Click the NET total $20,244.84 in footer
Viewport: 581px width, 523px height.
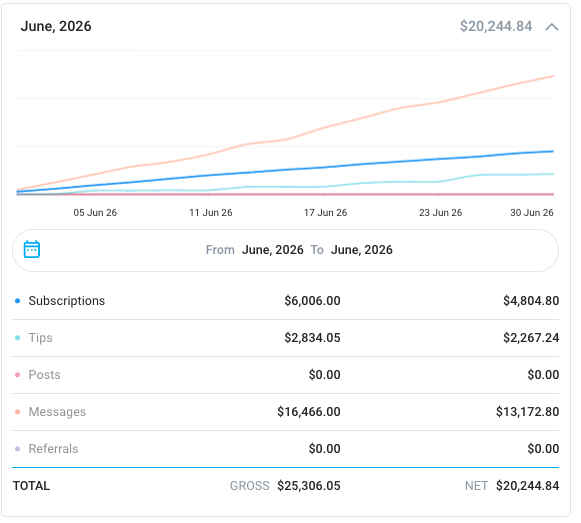[x=528, y=486]
